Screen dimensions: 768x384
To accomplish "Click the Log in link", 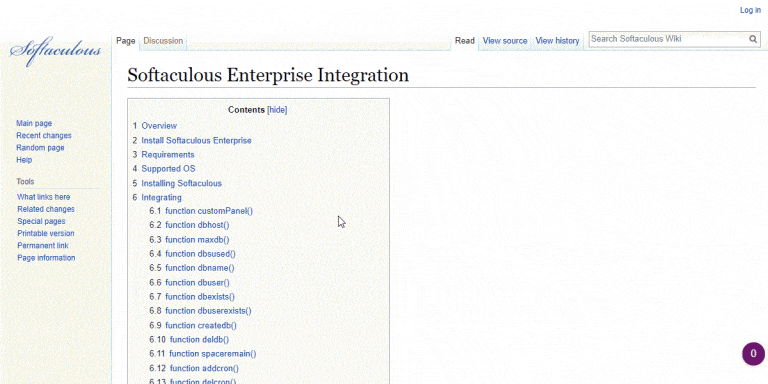I will click(750, 10).
